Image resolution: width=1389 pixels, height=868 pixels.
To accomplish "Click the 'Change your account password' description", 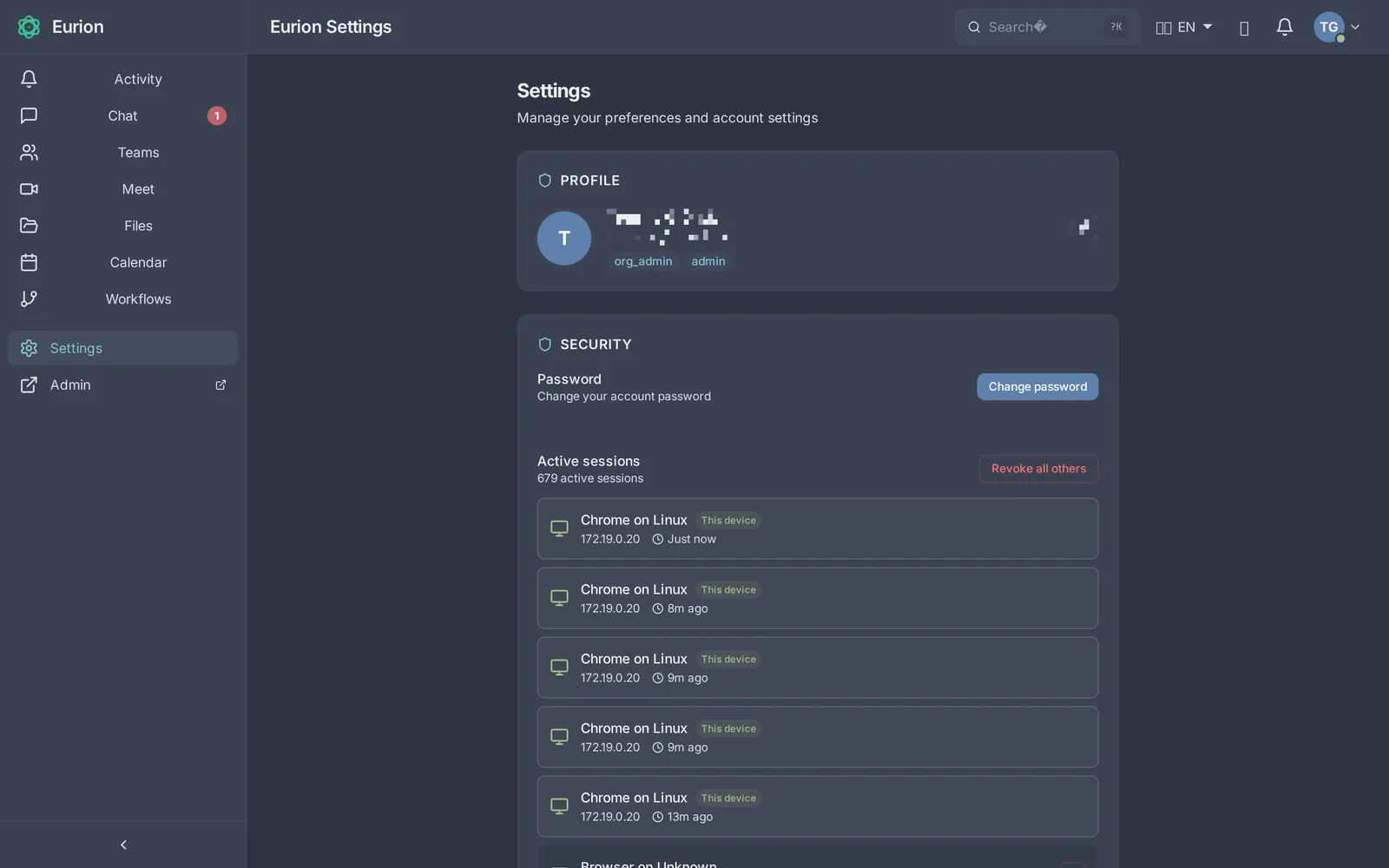I will [624, 397].
